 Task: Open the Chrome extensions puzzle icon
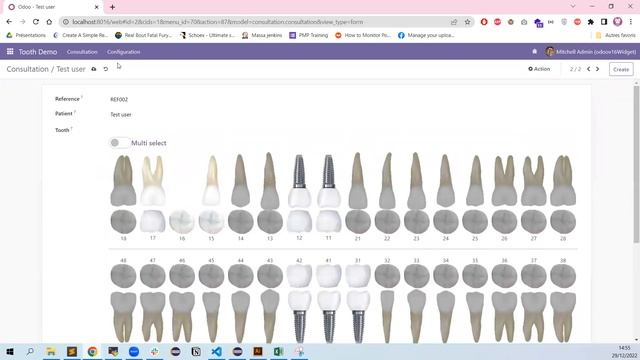coord(591,22)
